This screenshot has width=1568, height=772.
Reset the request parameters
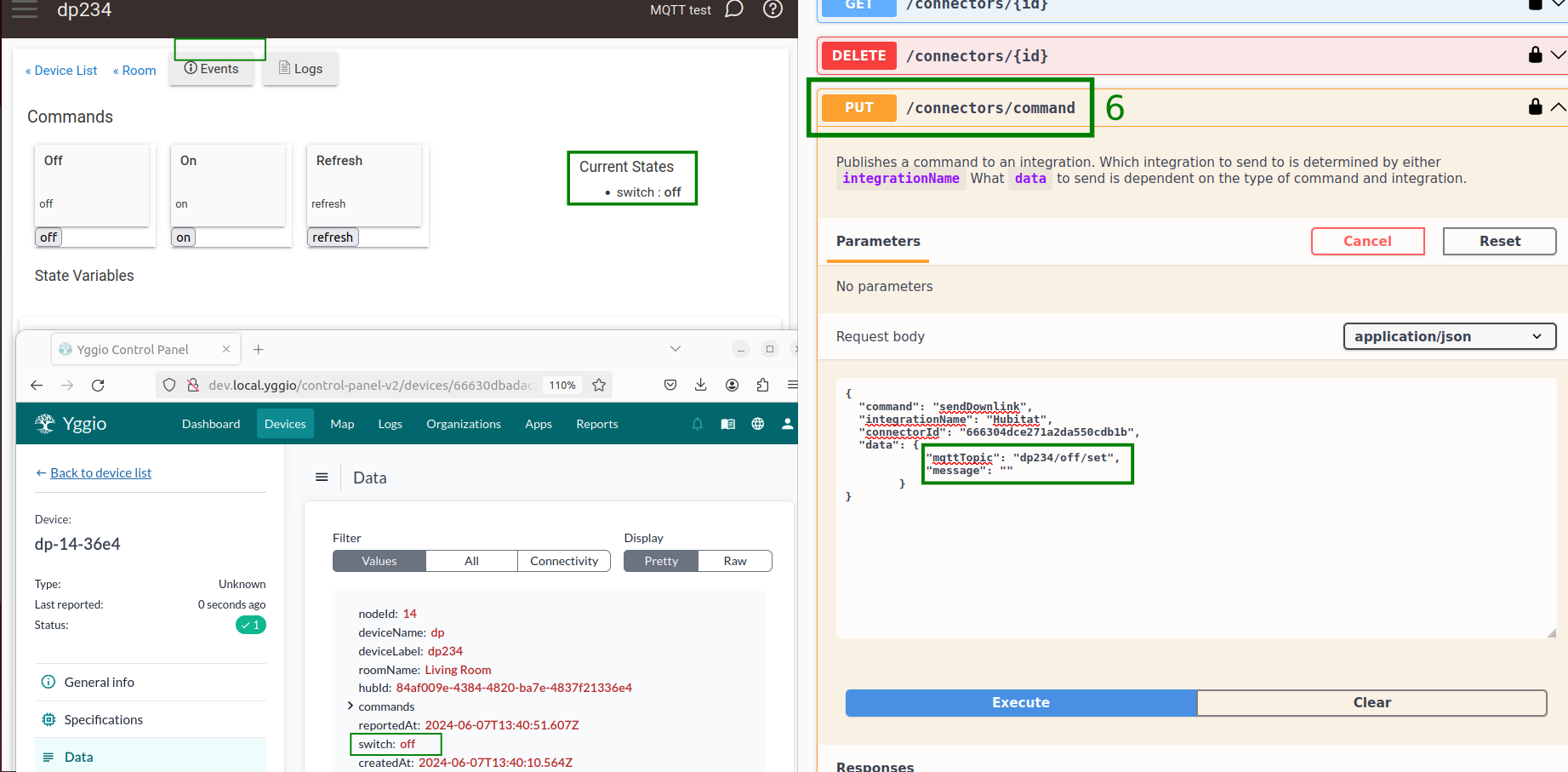point(1499,241)
